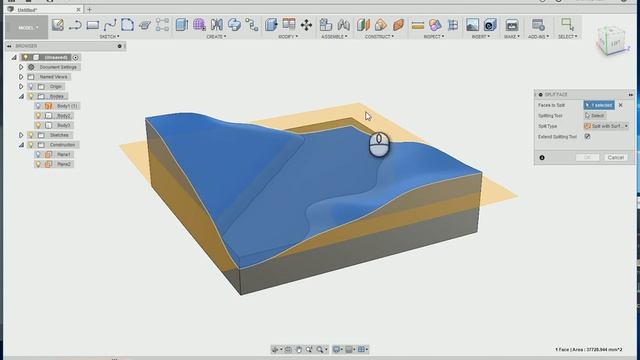Open the INSPECT menu
This screenshot has width=640, height=360.
(433, 37)
